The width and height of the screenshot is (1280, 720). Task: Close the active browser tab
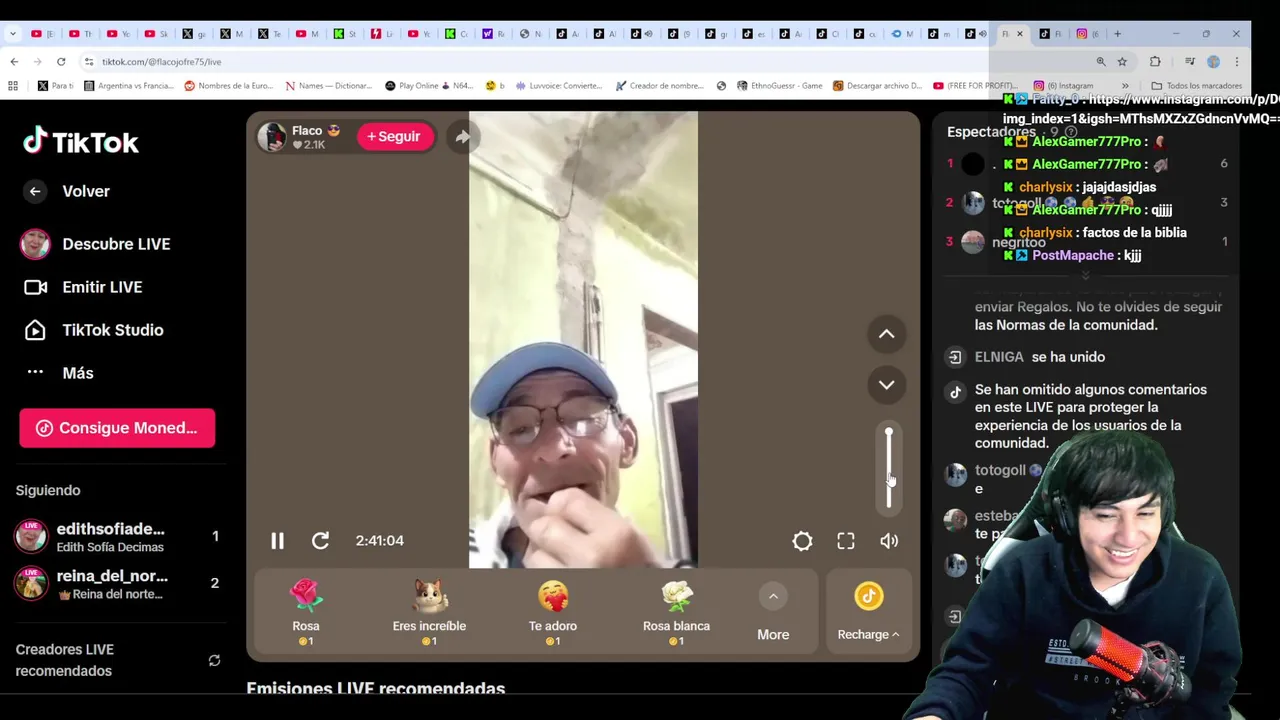coord(1019,34)
